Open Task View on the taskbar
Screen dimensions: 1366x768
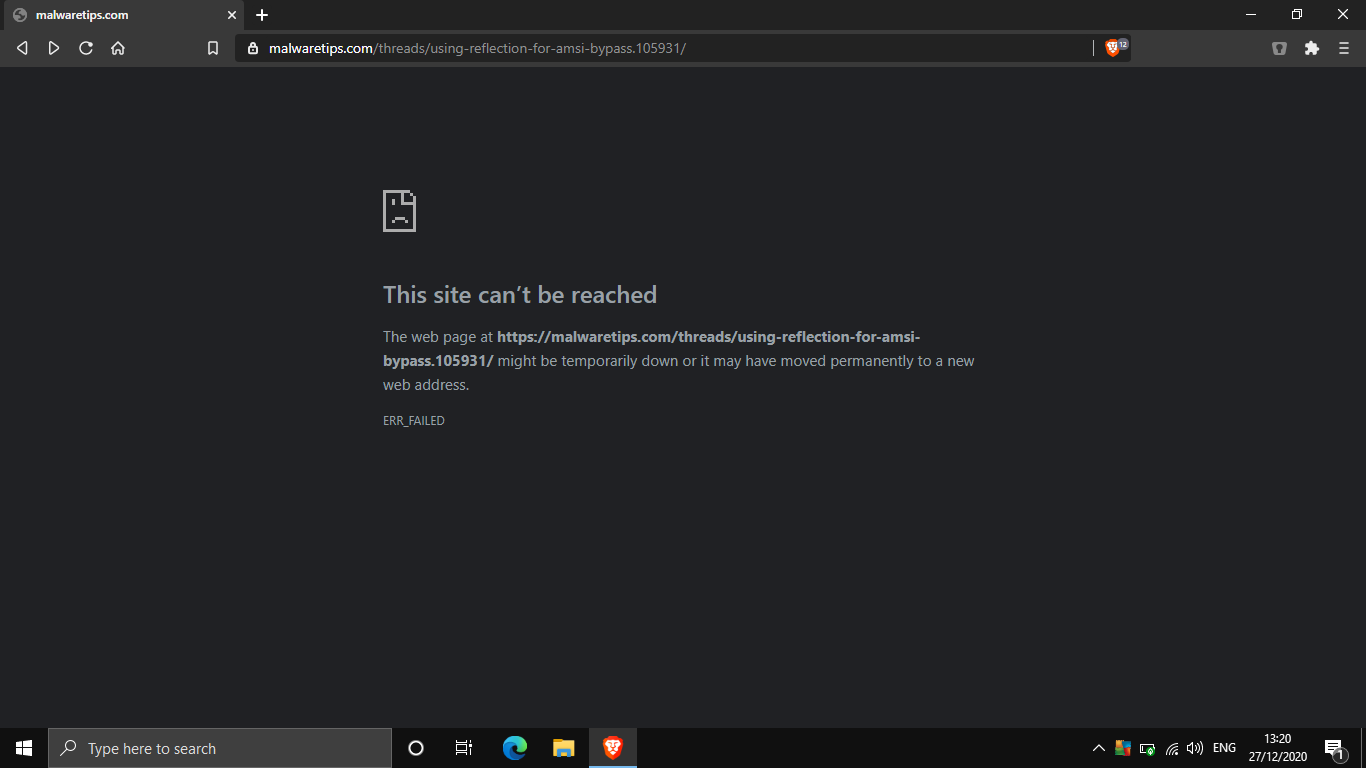point(464,748)
